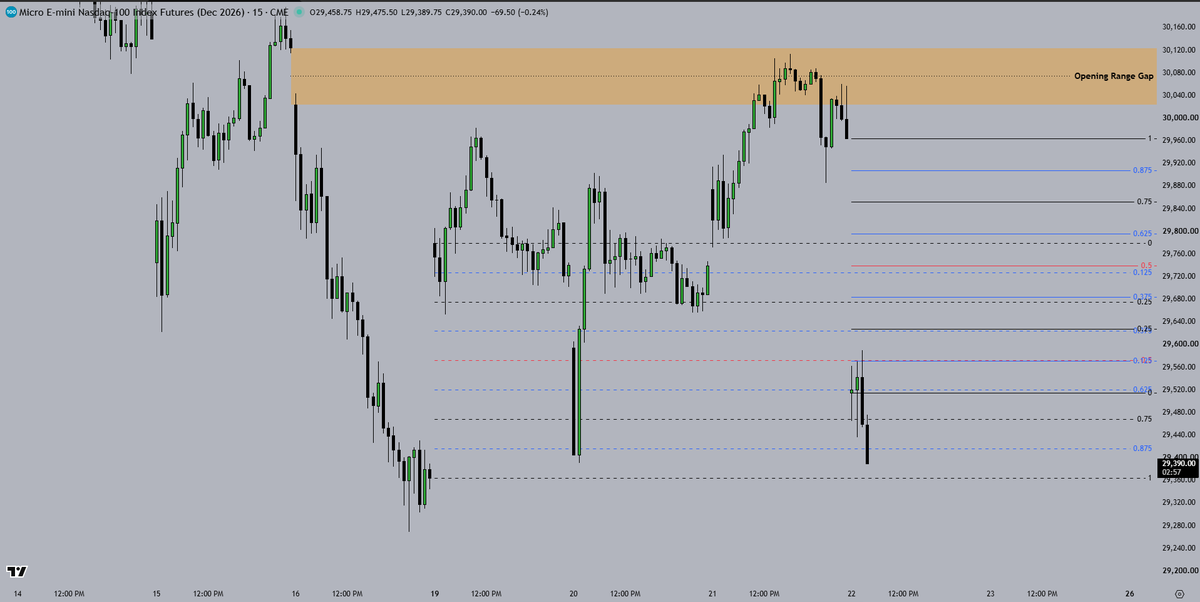Select the orange Opening Range Gap rectangle
The image size is (1200, 602).
click(723, 76)
